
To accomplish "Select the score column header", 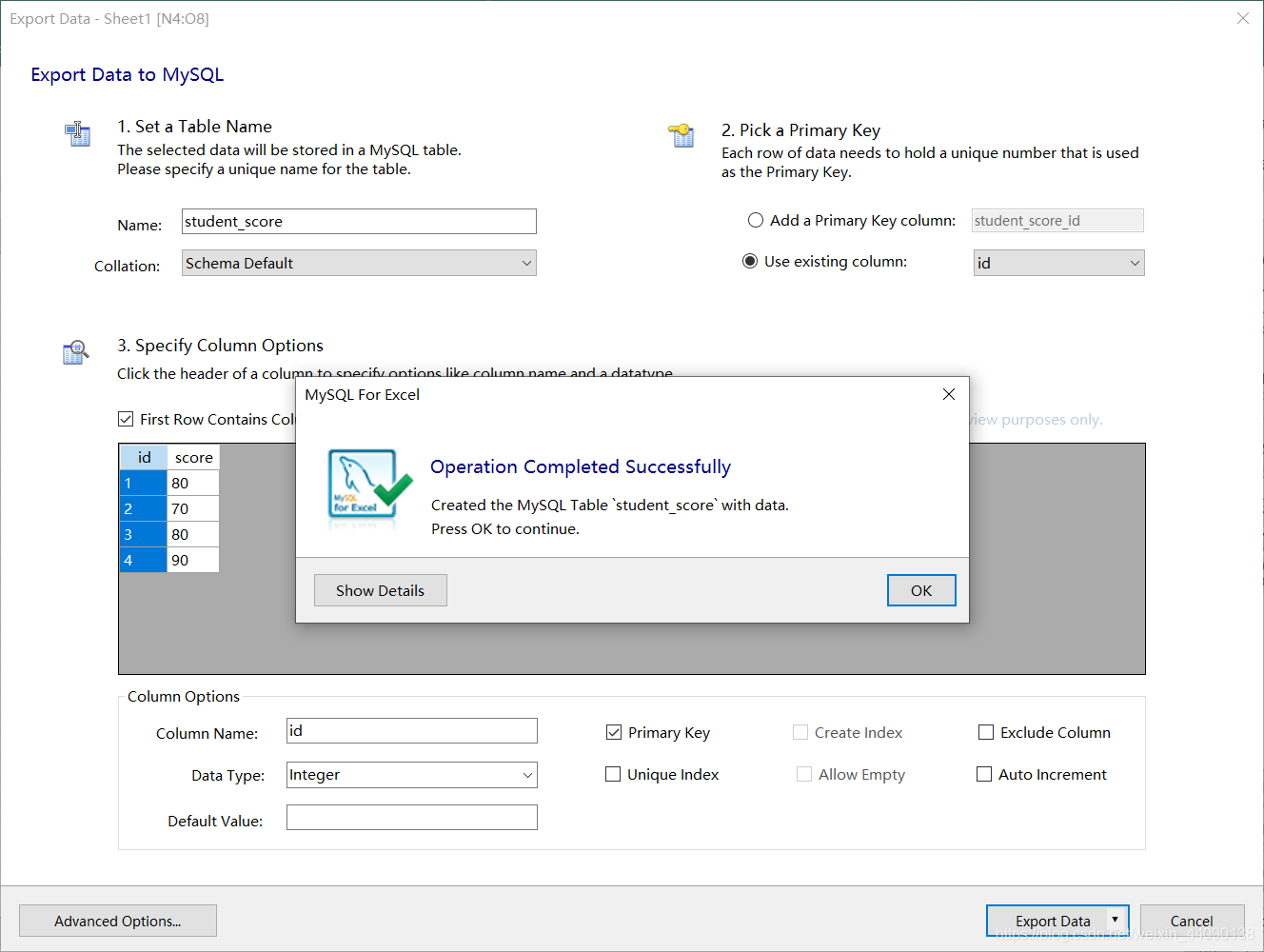I will (193, 457).
